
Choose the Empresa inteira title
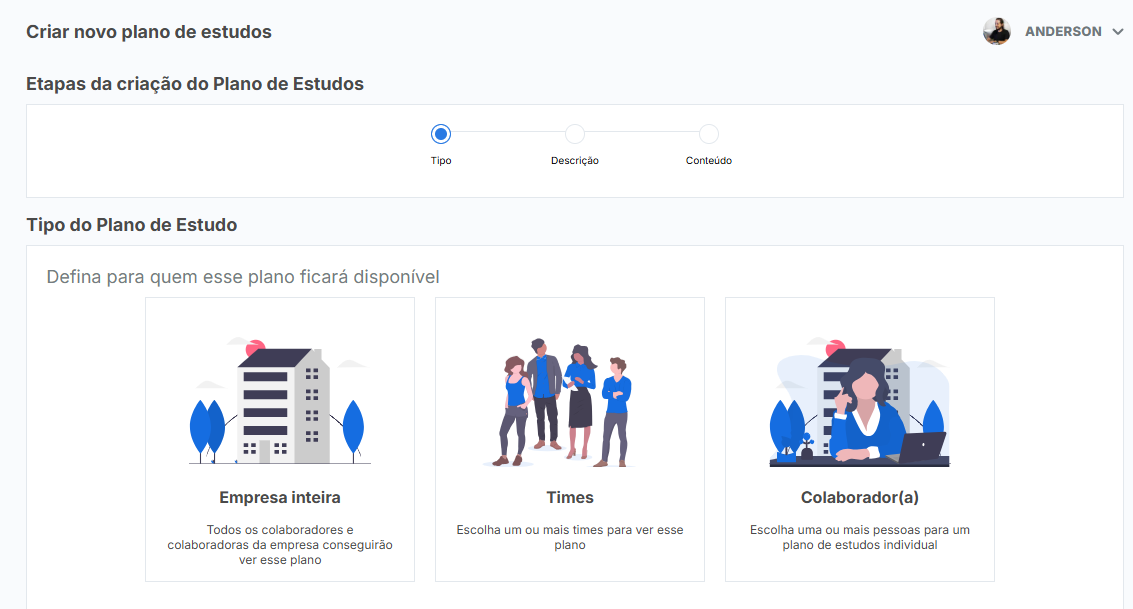280,497
